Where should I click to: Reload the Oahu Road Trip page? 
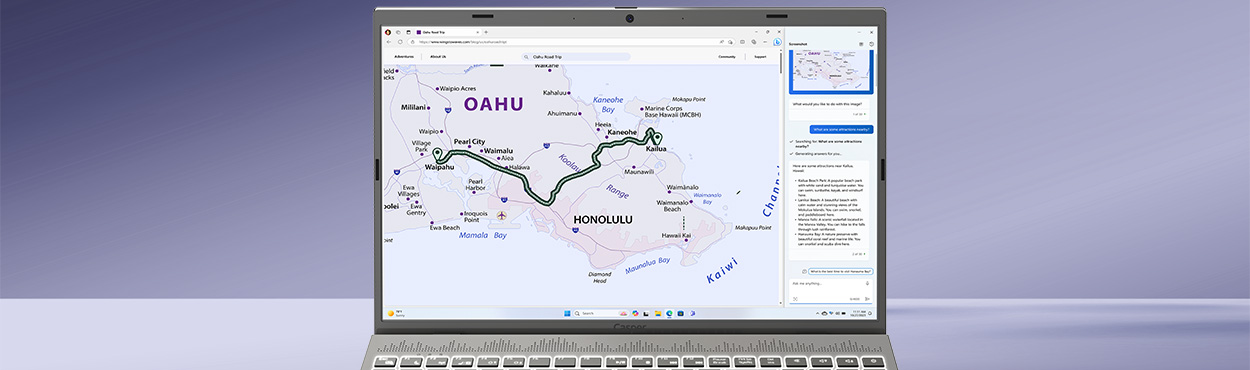pyautogui.click(x=400, y=42)
